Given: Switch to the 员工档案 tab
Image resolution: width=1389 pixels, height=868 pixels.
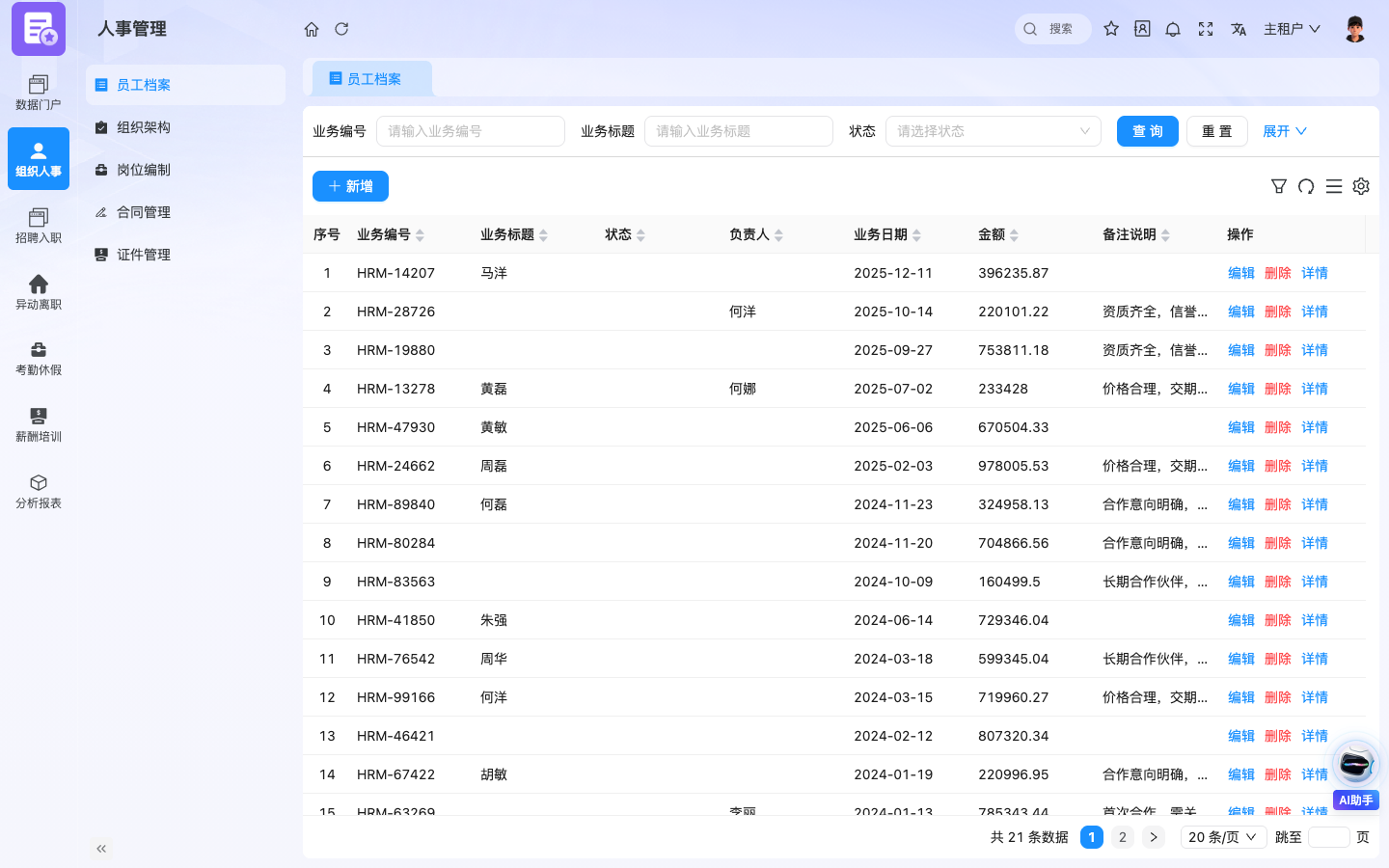Looking at the screenshot, I should tap(371, 79).
